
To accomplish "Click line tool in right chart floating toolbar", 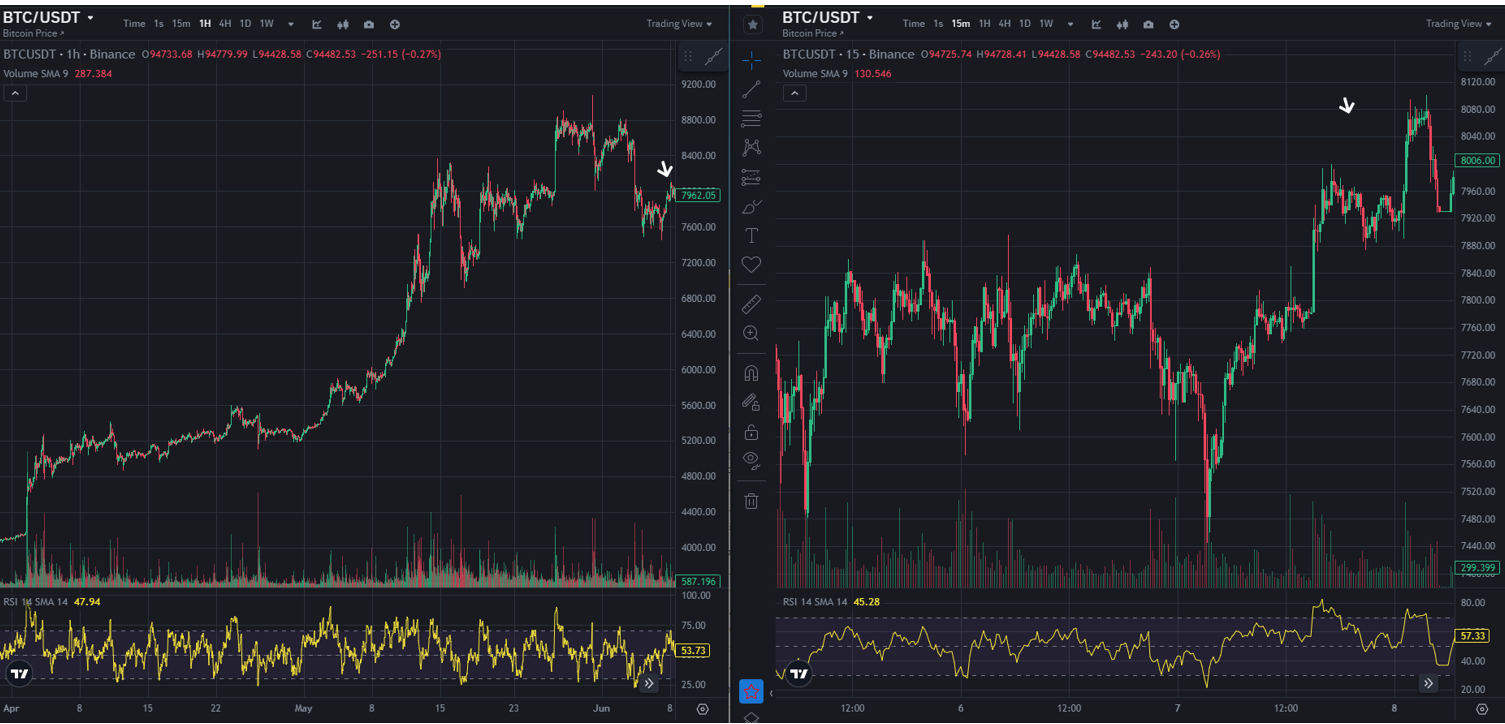I will (x=1492, y=55).
